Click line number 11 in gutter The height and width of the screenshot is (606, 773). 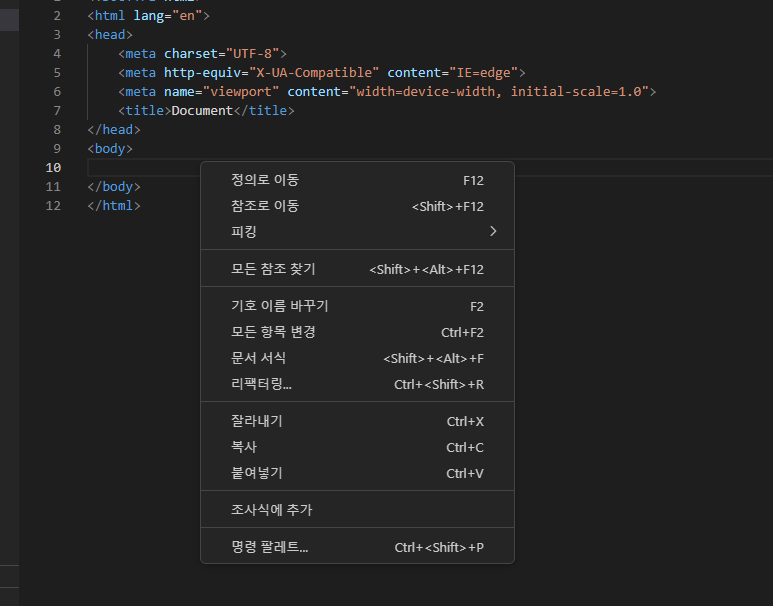click(53, 186)
